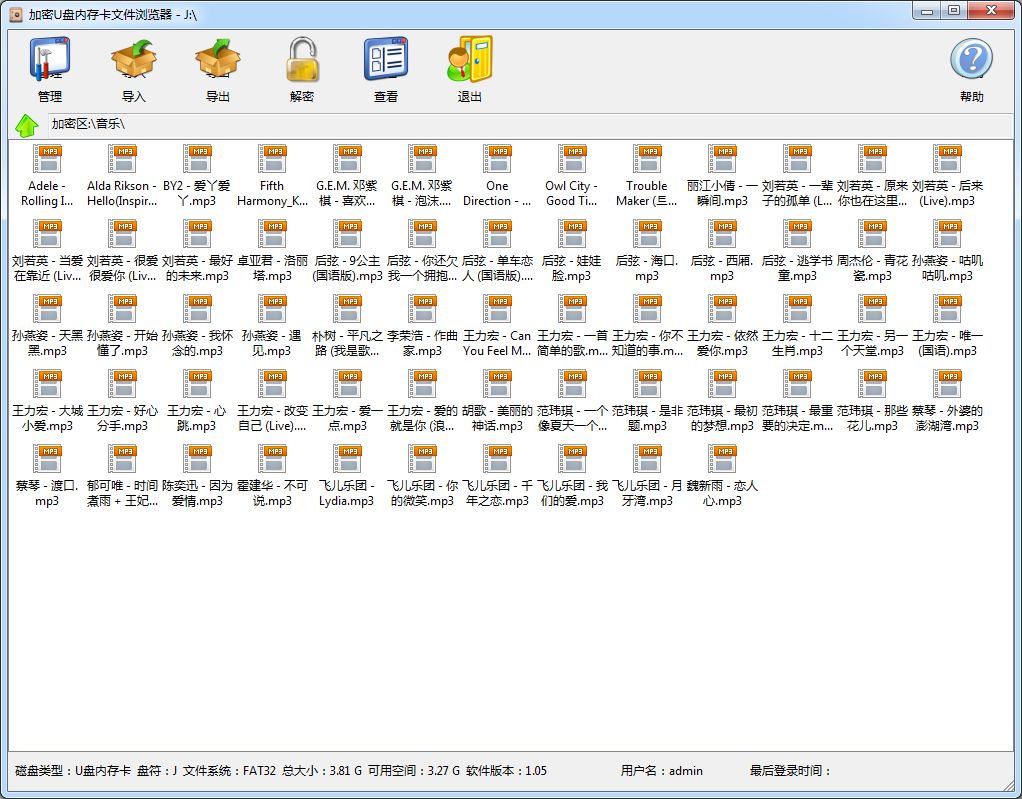Select 王力宏 - 十二生肖.mp3 file
This screenshot has width=1022, height=799.
click(797, 326)
